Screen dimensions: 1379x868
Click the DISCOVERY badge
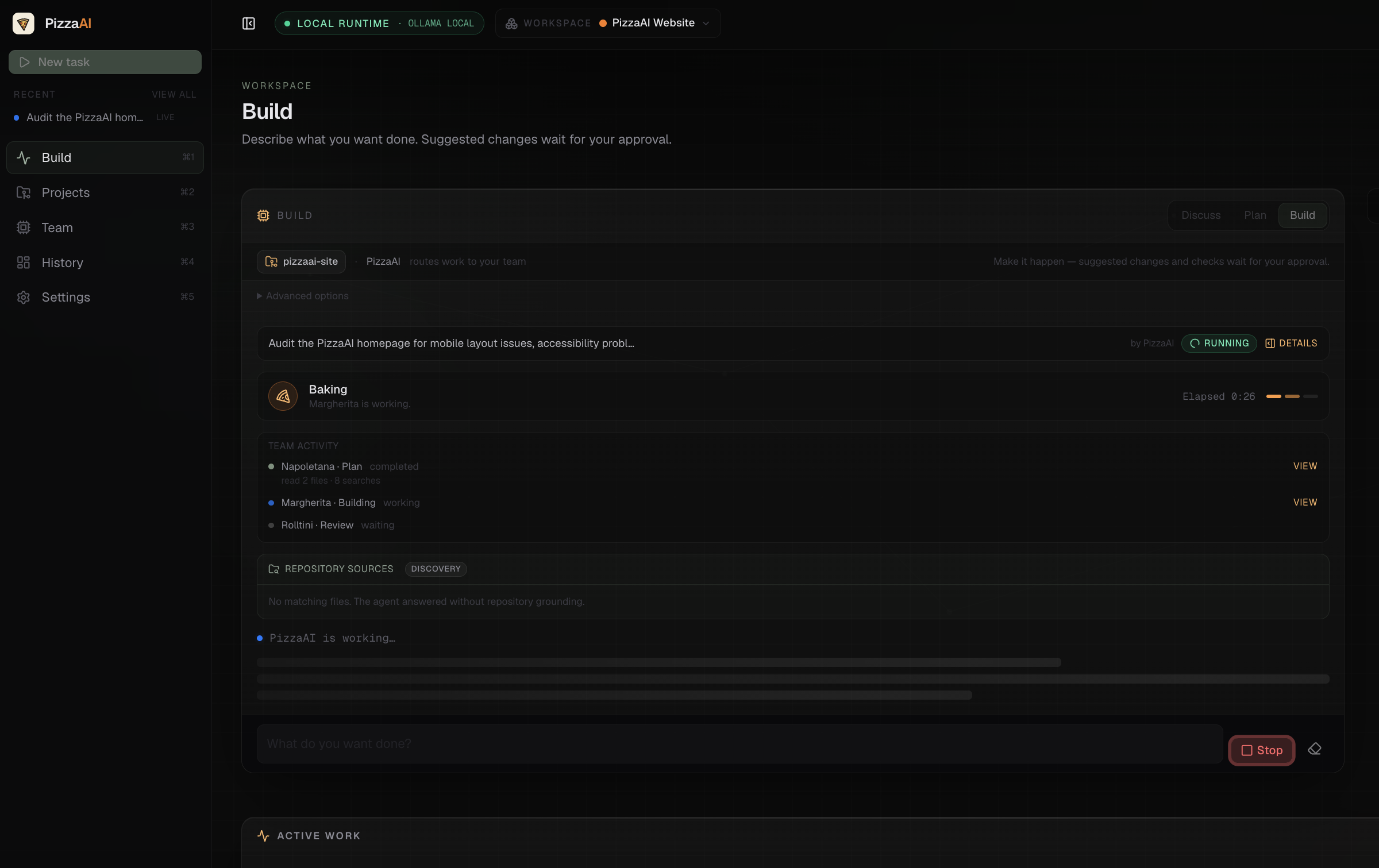coord(436,569)
